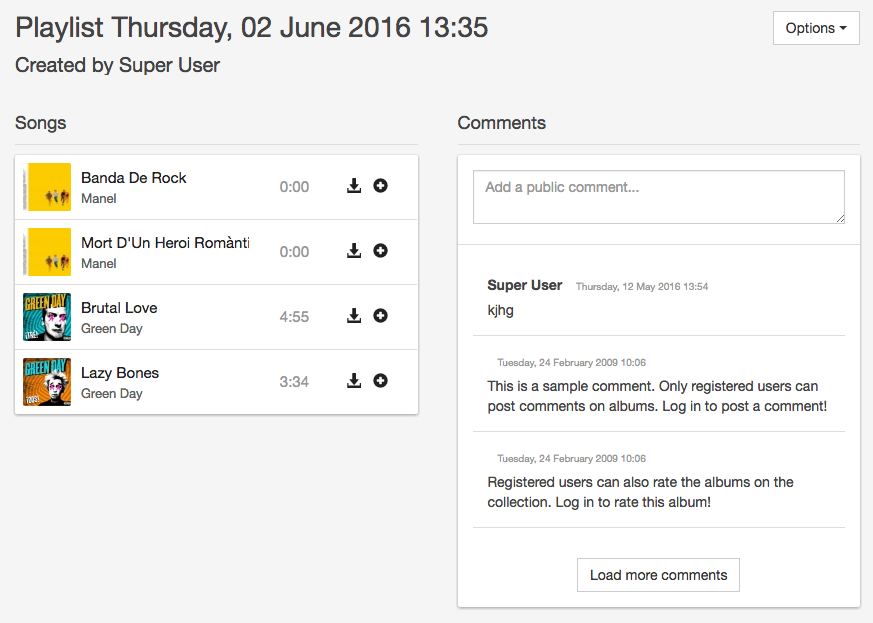
Task: Click plus icon next to Lazy Bones
Action: click(380, 381)
